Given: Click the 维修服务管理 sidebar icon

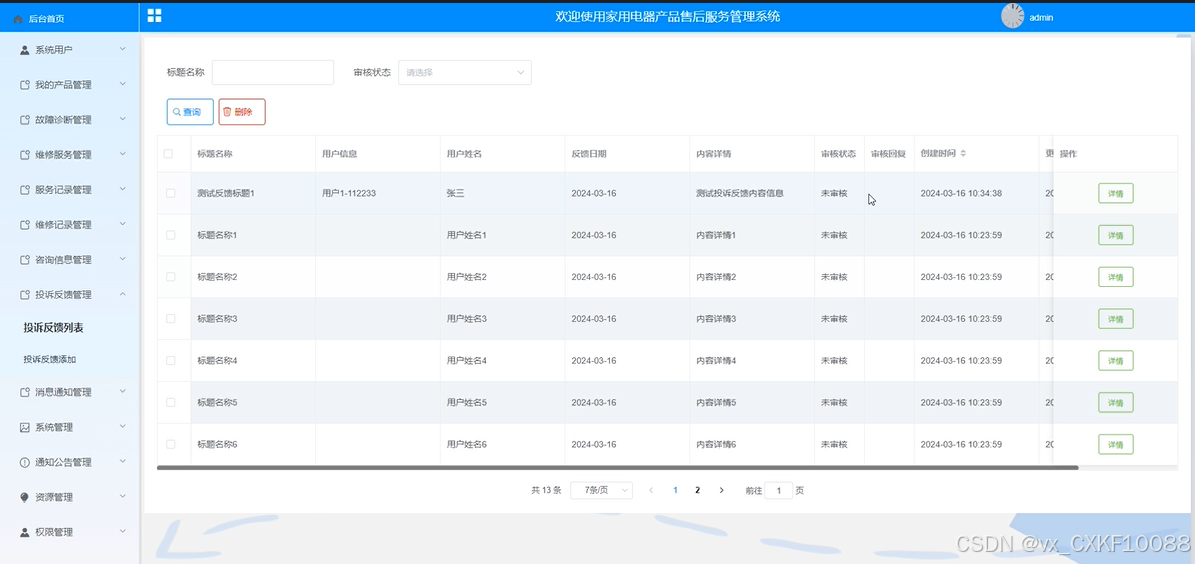Looking at the screenshot, I should click(24, 155).
